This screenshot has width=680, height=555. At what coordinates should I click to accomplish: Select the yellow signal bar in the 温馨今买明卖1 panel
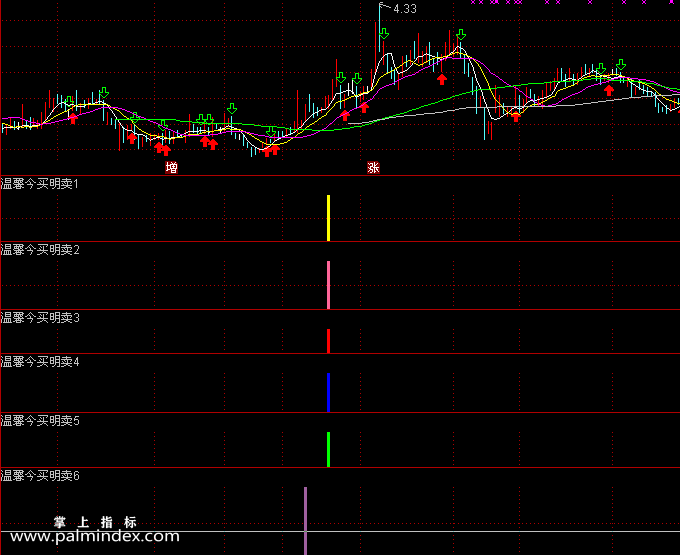click(x=328, y=218)
